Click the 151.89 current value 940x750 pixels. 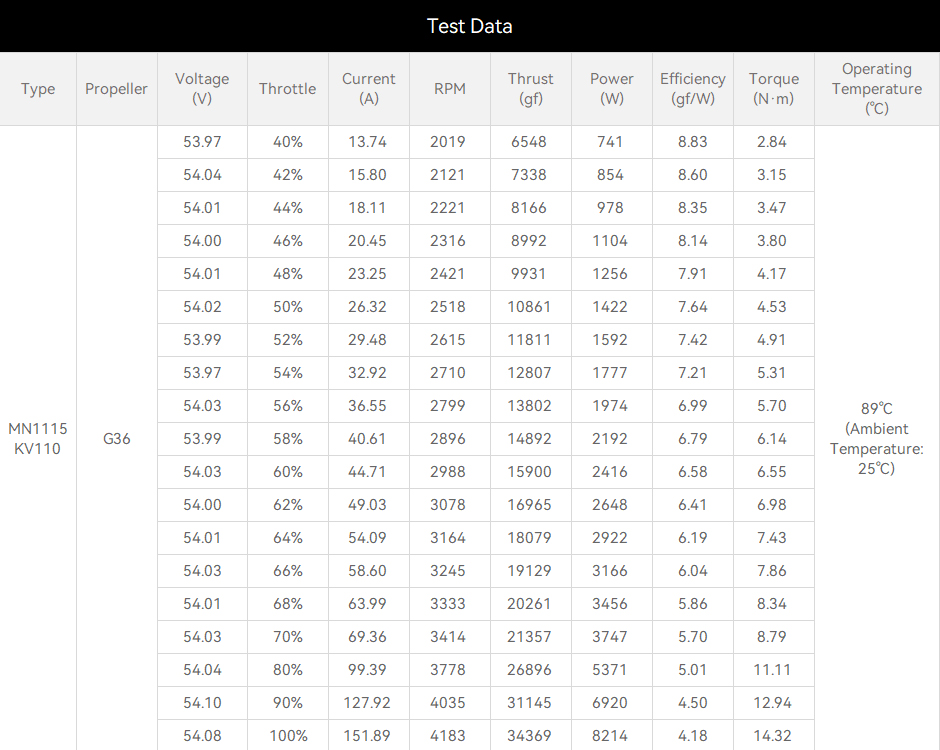[x=367, y=736]
